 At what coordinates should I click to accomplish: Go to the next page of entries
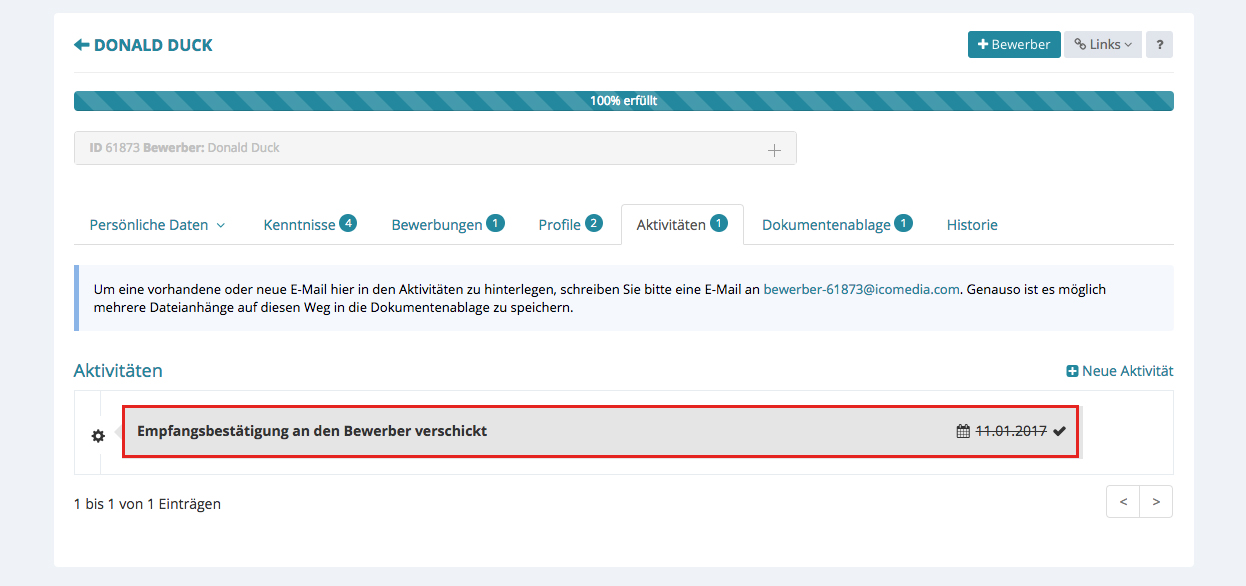pyautogui.click(x=1156, y=502)
